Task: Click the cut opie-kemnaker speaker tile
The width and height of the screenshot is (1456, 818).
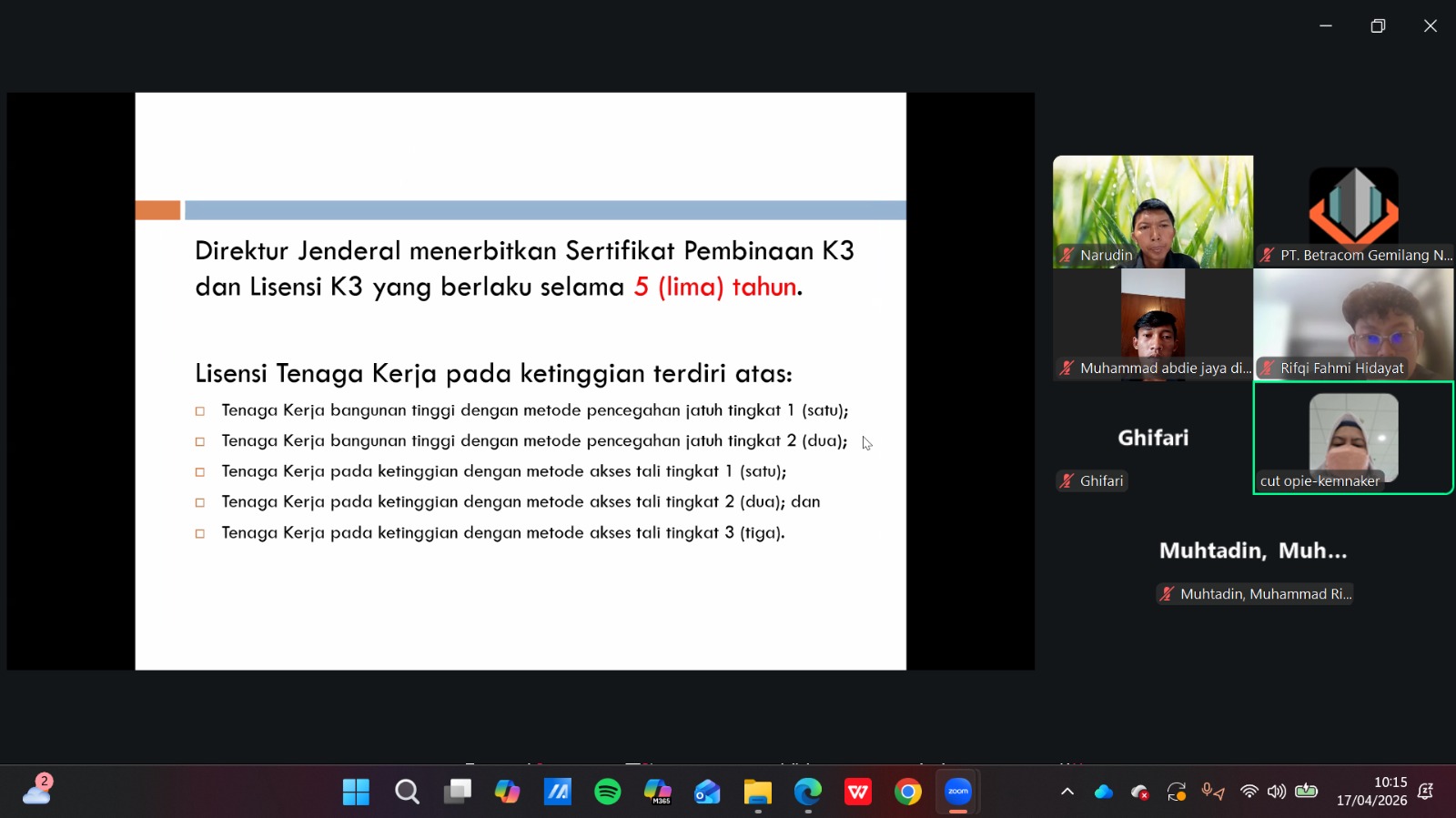Action: (1353, 437)
